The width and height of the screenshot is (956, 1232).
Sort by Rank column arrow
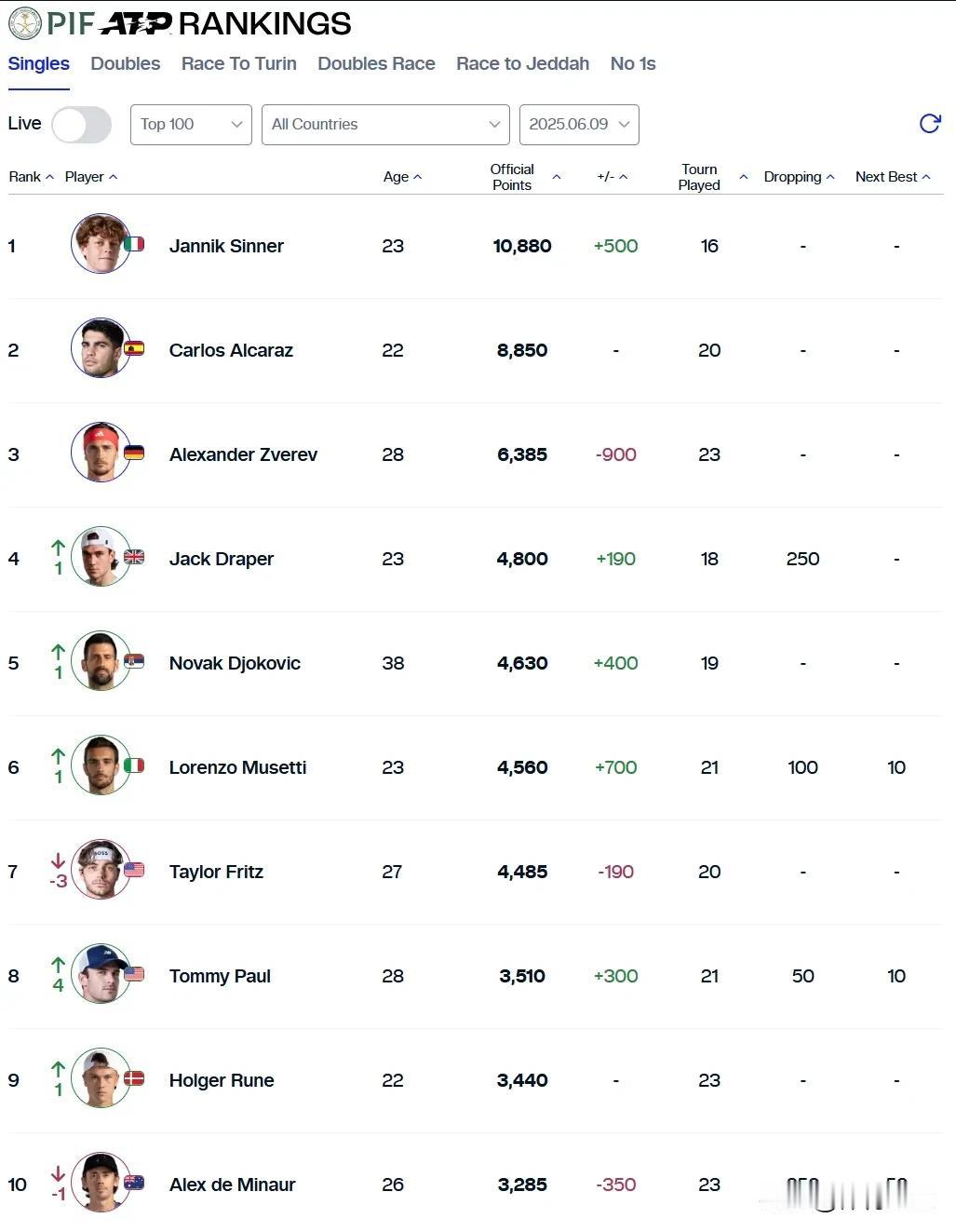(x=49, y=177)
